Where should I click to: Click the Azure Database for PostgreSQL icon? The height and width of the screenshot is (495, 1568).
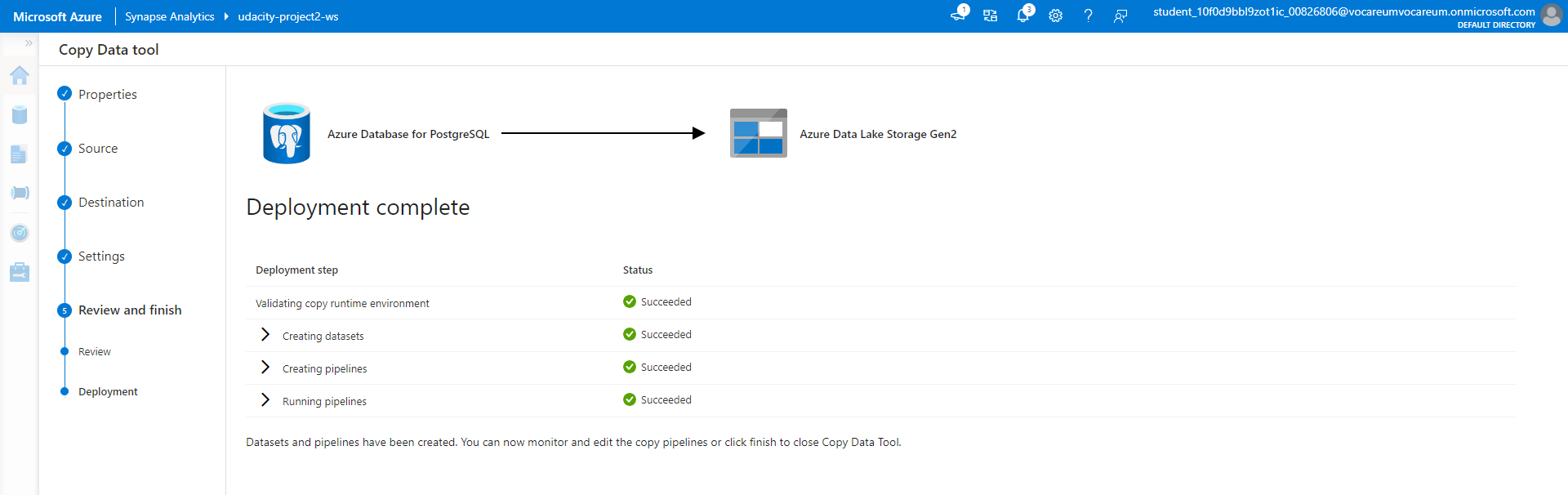(287, 133)
